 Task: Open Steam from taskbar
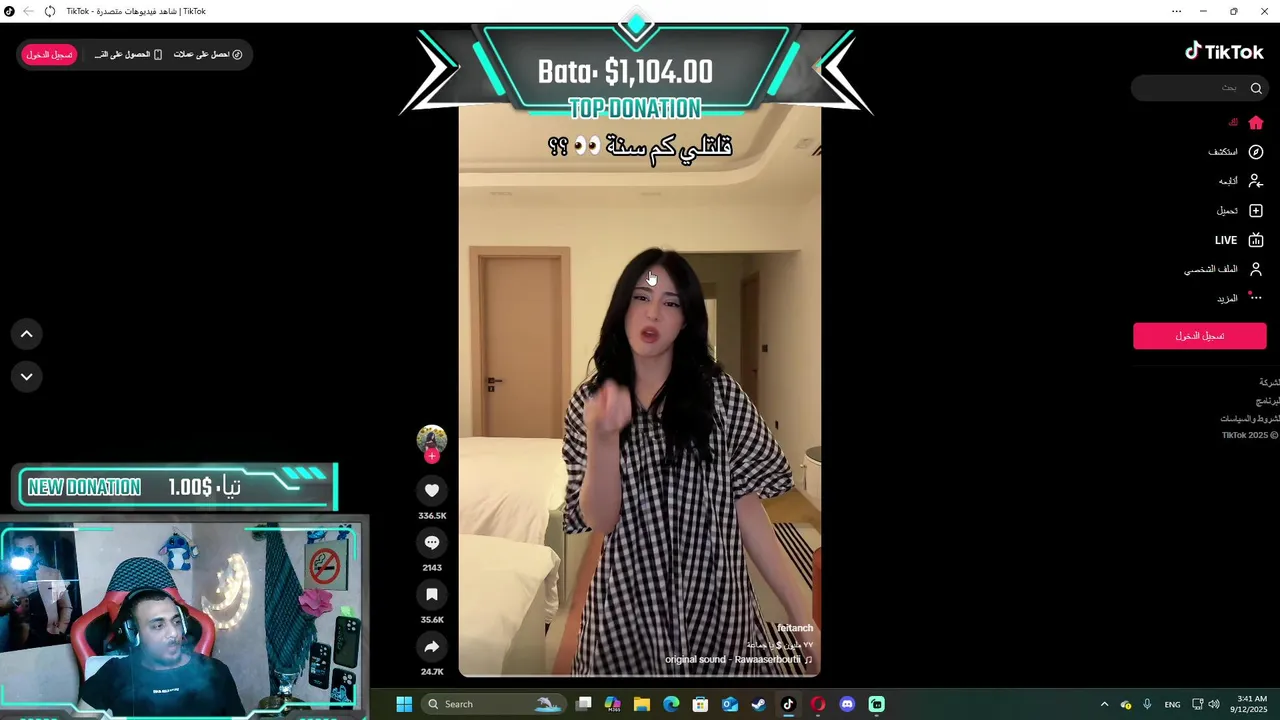coord(759,704)
